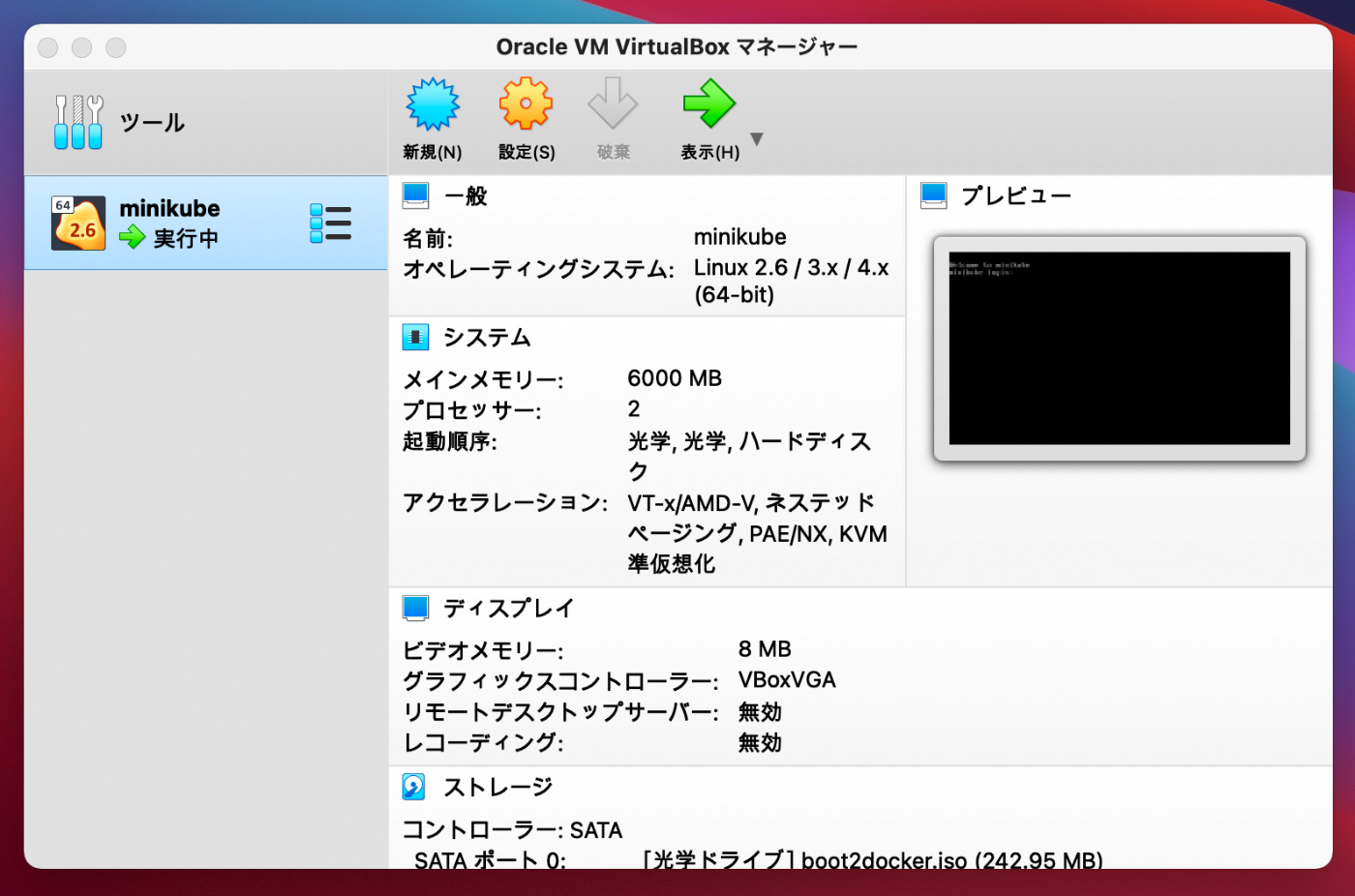The image size is (1355, 896).
Task: Open the minikube machine menu list icon
Action: (330, 224)
